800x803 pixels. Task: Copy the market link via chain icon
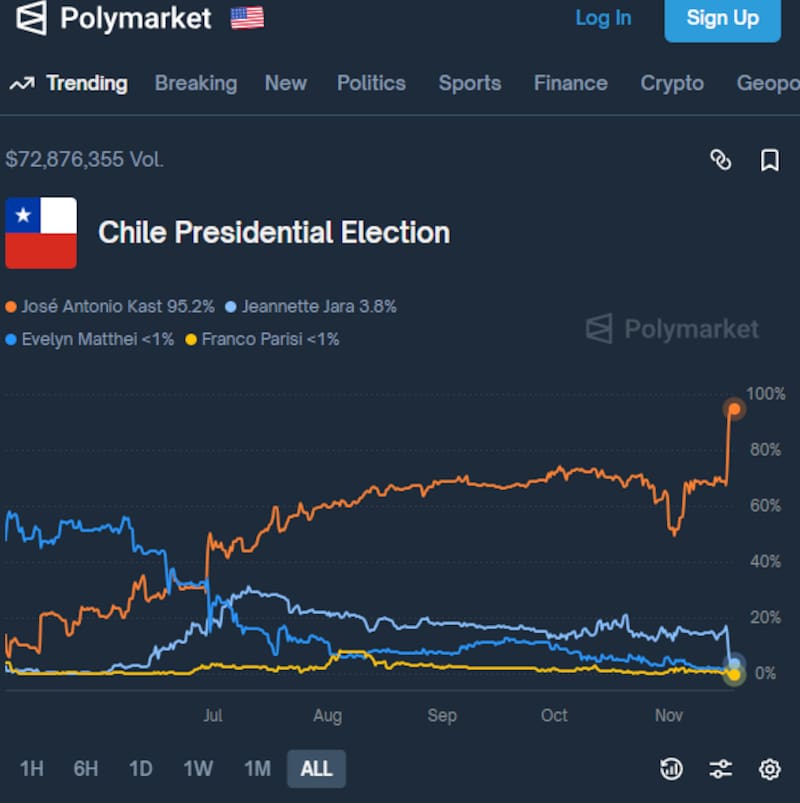point(720,160)
